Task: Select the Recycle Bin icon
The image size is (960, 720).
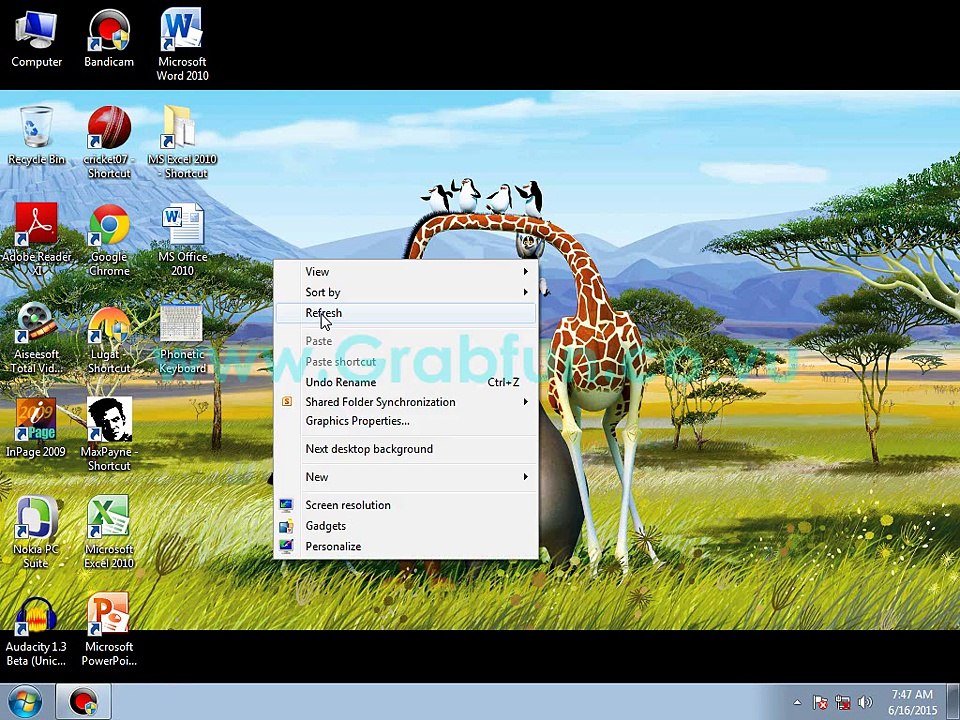Action: coord(36,136)
